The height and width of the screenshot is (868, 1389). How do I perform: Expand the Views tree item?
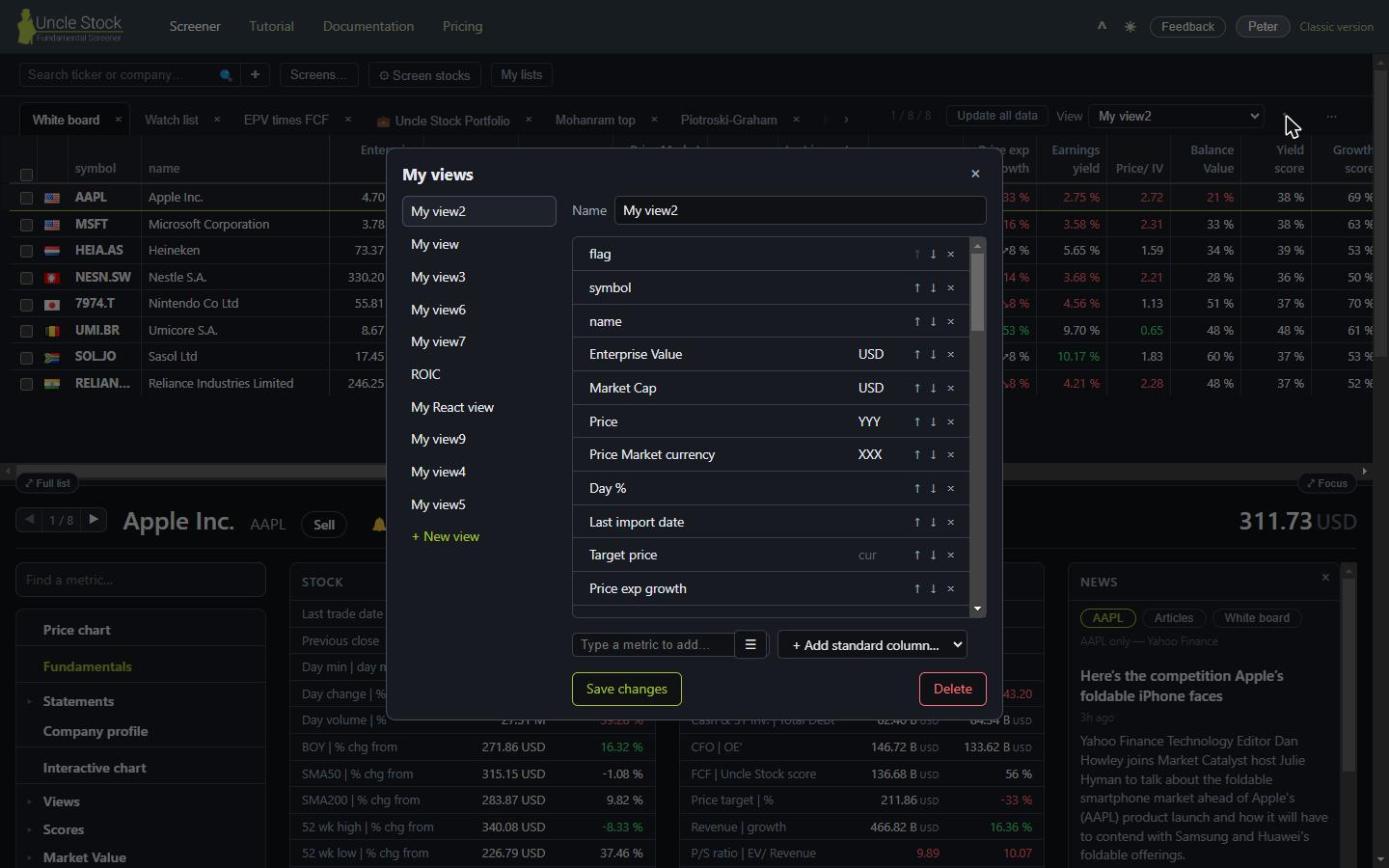29,802
